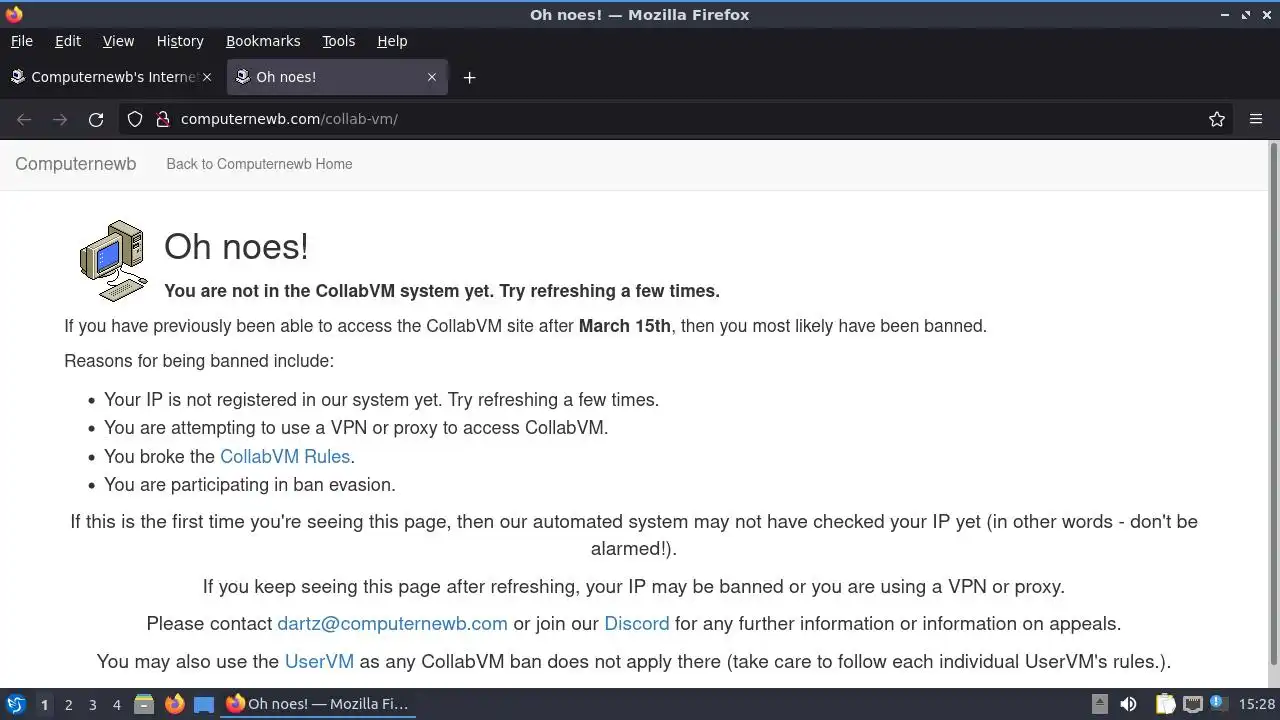Switch to virtual desktop 3
The image size is (1280, 720).
92,705
